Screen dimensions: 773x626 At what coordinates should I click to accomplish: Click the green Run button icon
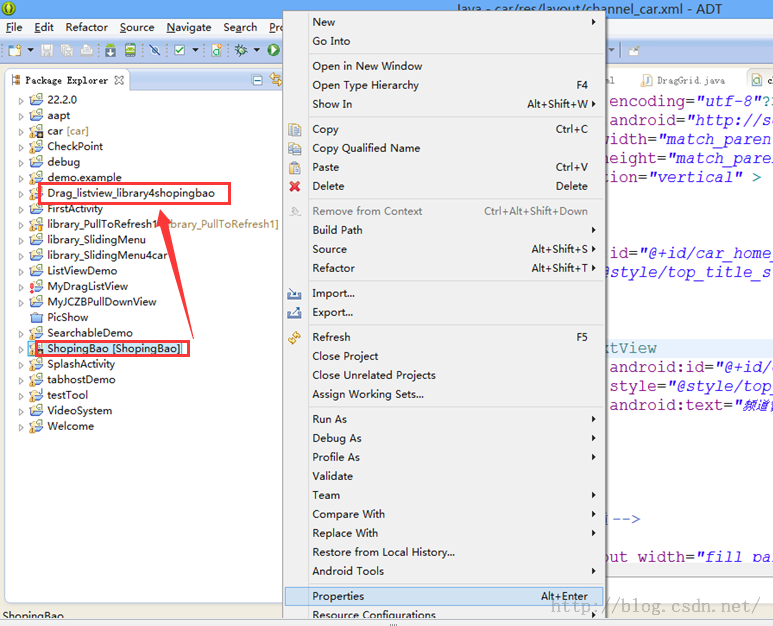coord(272,50)
